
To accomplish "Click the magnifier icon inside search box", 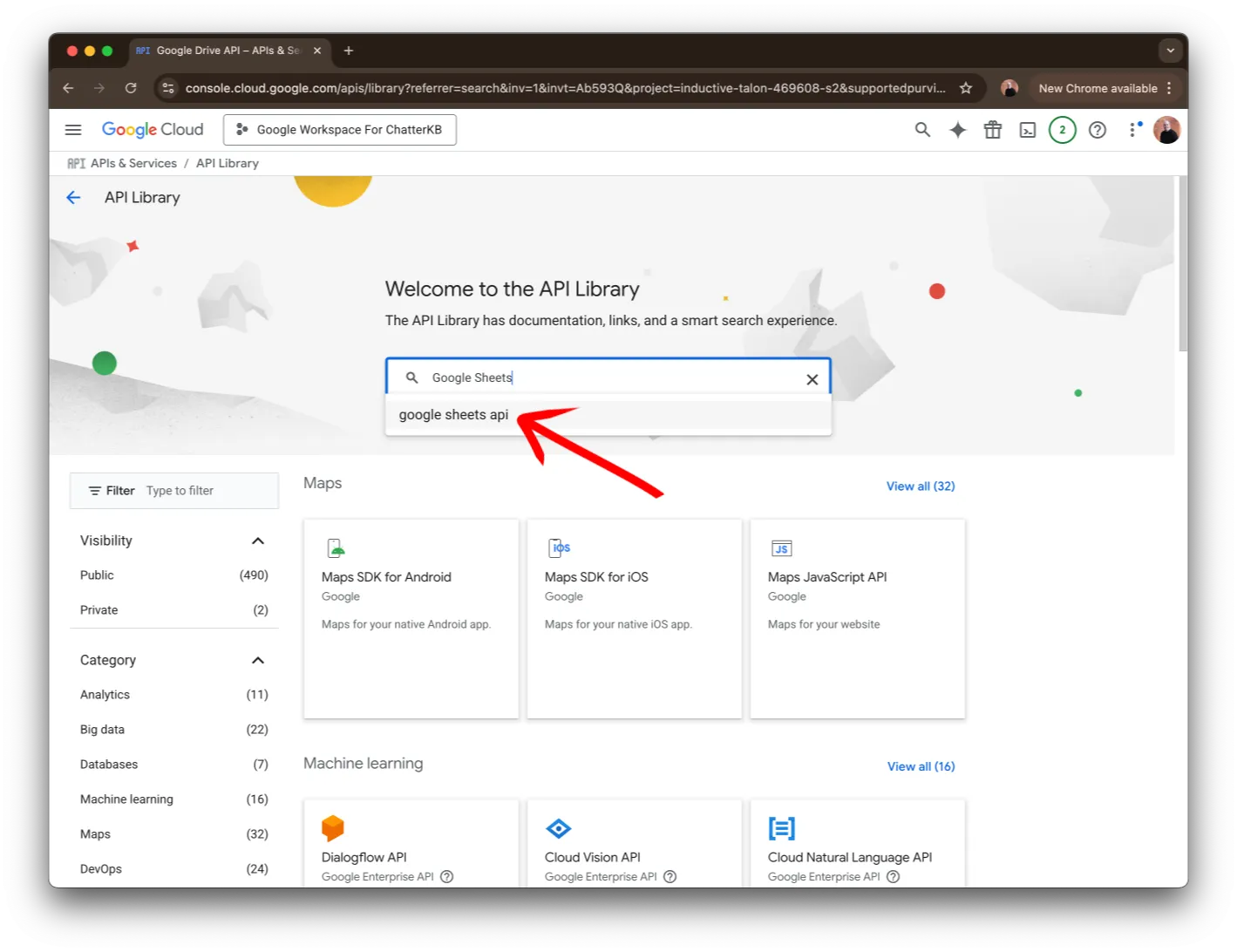I will (411, 377).
